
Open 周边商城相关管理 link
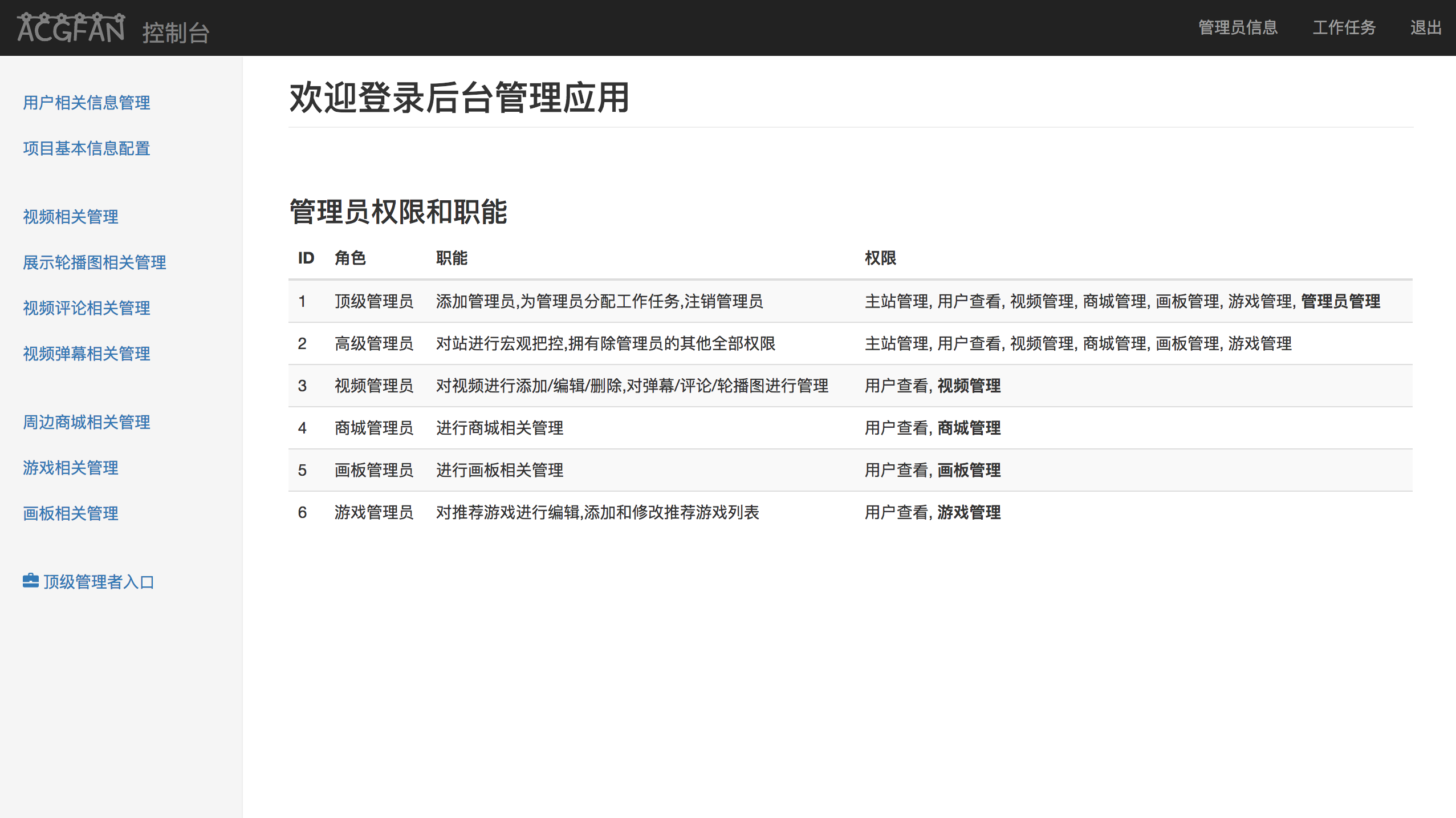tap(86, 422)
